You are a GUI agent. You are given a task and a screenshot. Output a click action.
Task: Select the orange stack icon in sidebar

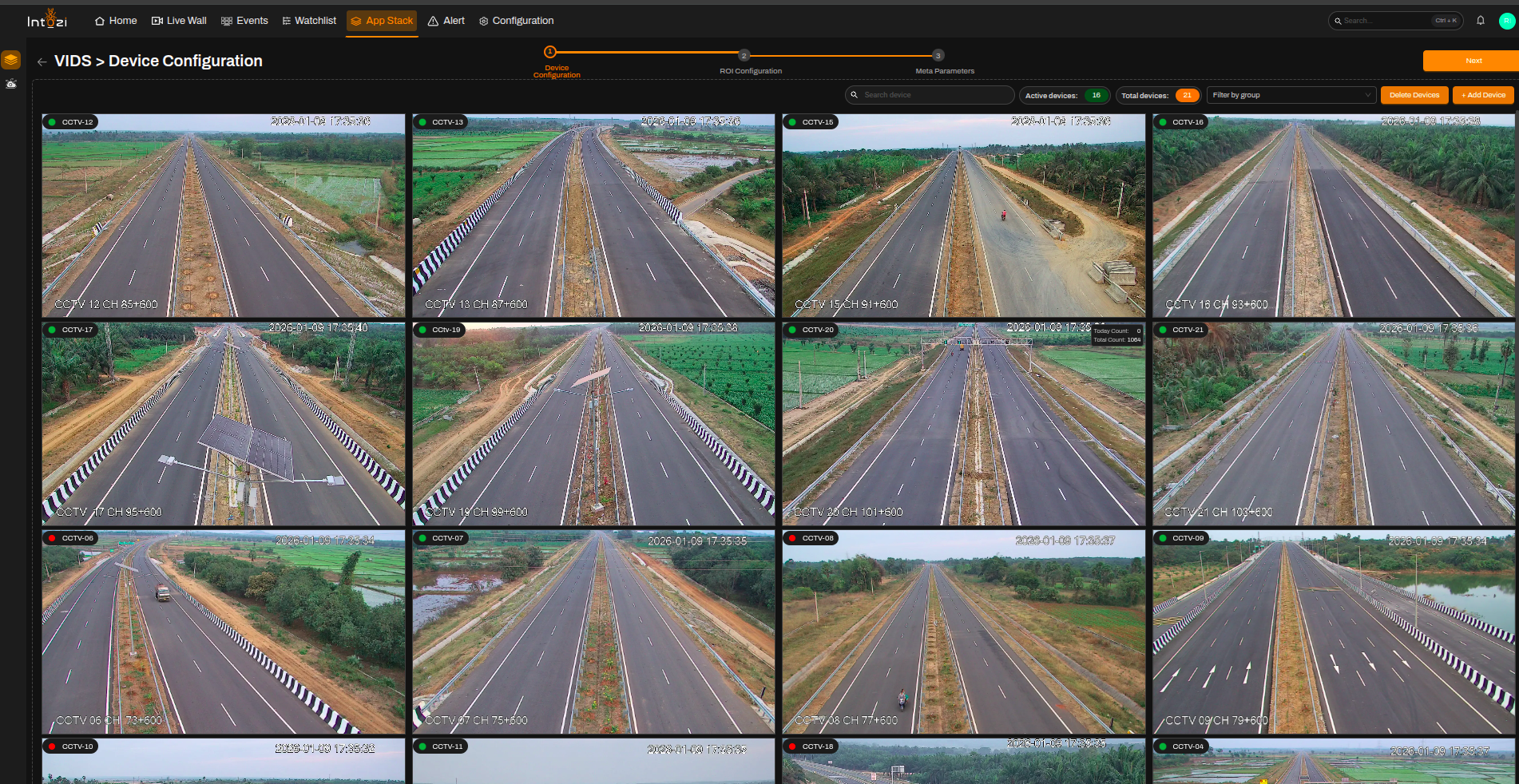[11, 60]
